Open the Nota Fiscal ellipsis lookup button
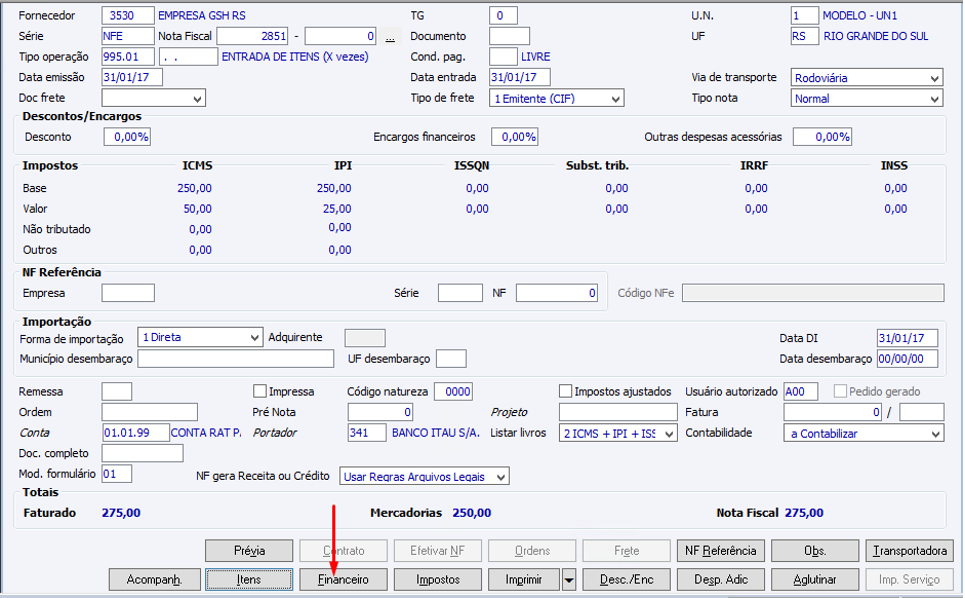The height and width of the screenshot is (598, 965). pyautogui.click(x=390, y=37)
